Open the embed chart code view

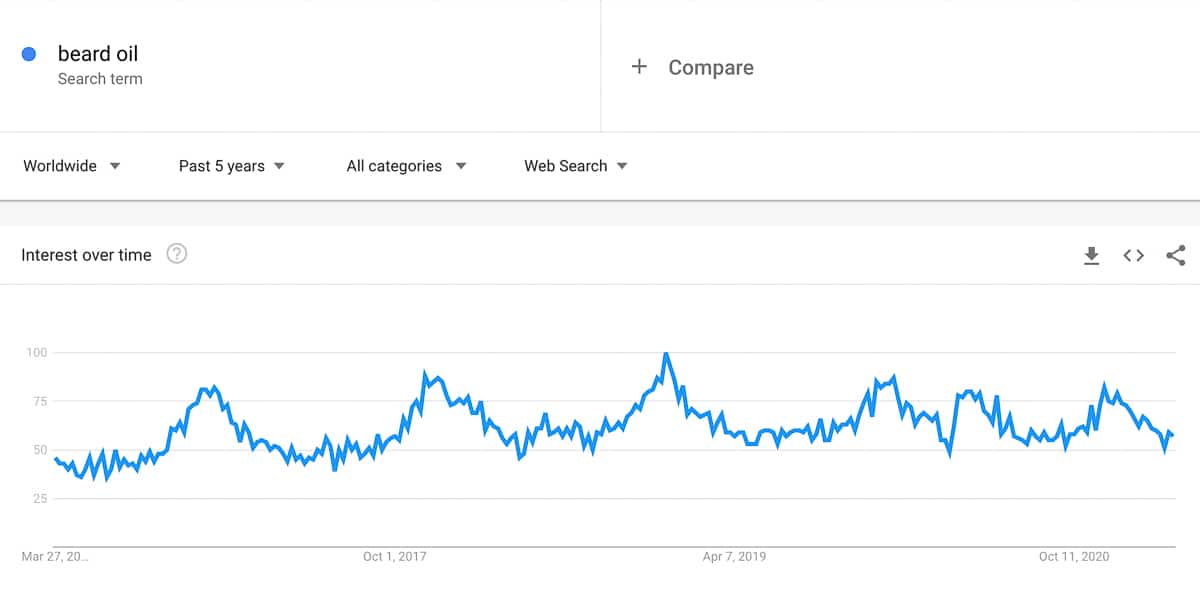[1133, 255]
